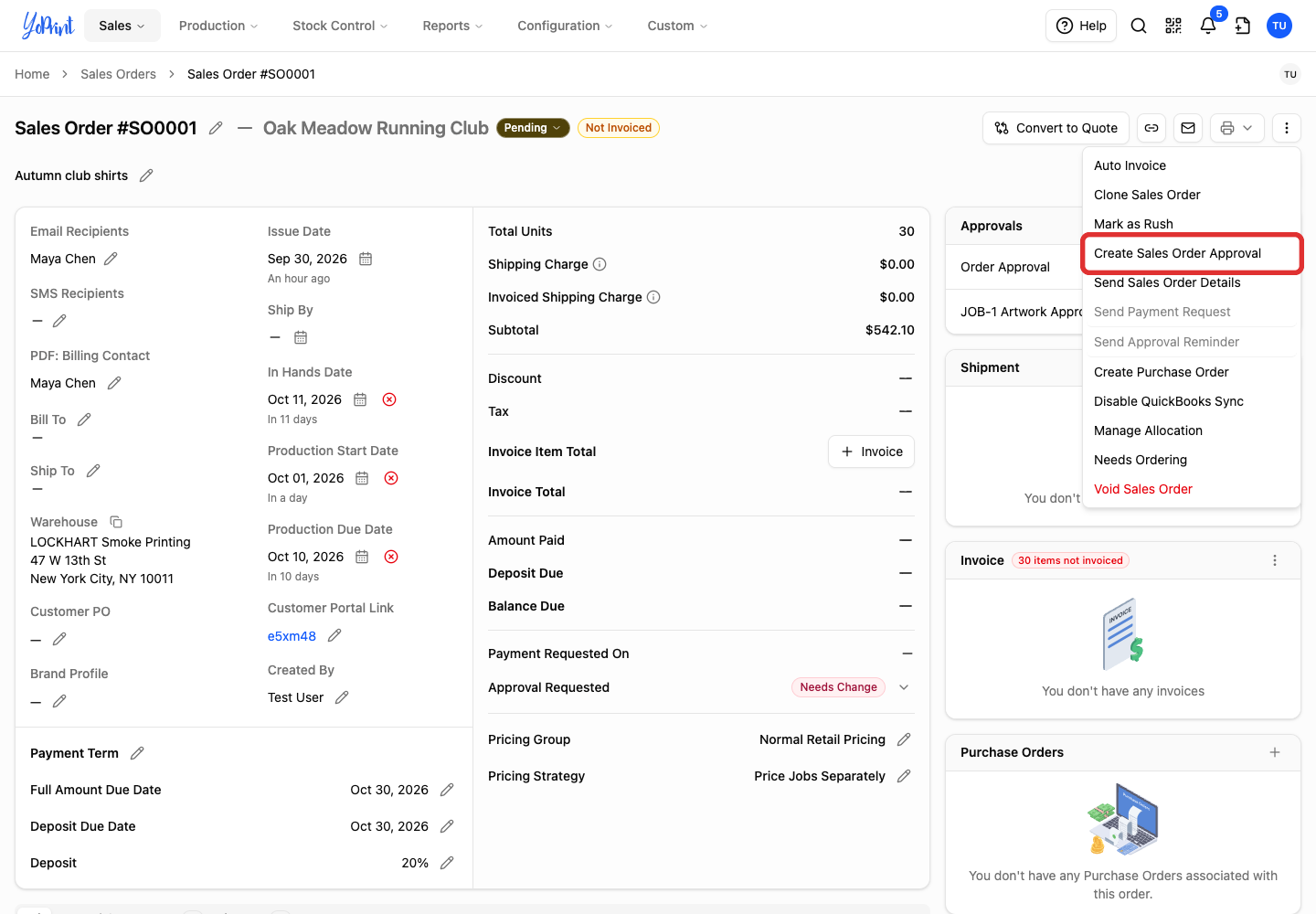1316x914 pixels.
Task: Choose Clone Sales Order
Action: pos(1192,195)
